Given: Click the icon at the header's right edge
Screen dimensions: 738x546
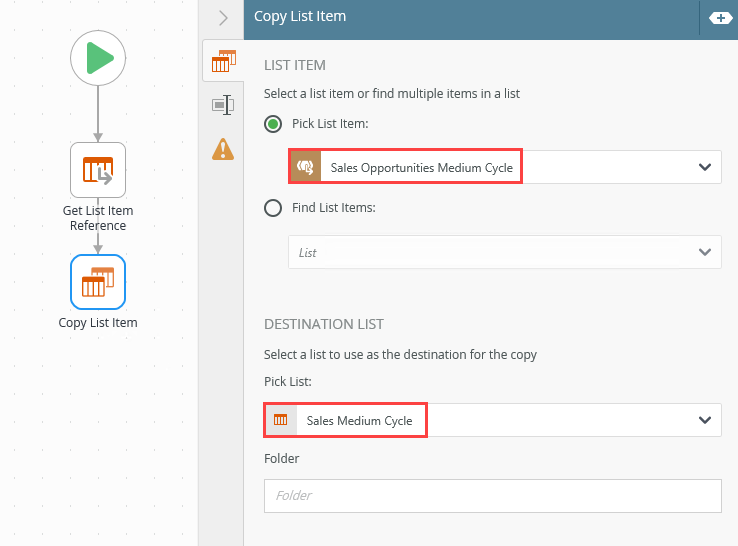Looking at the screenshot, I should [x=720, y=18].
